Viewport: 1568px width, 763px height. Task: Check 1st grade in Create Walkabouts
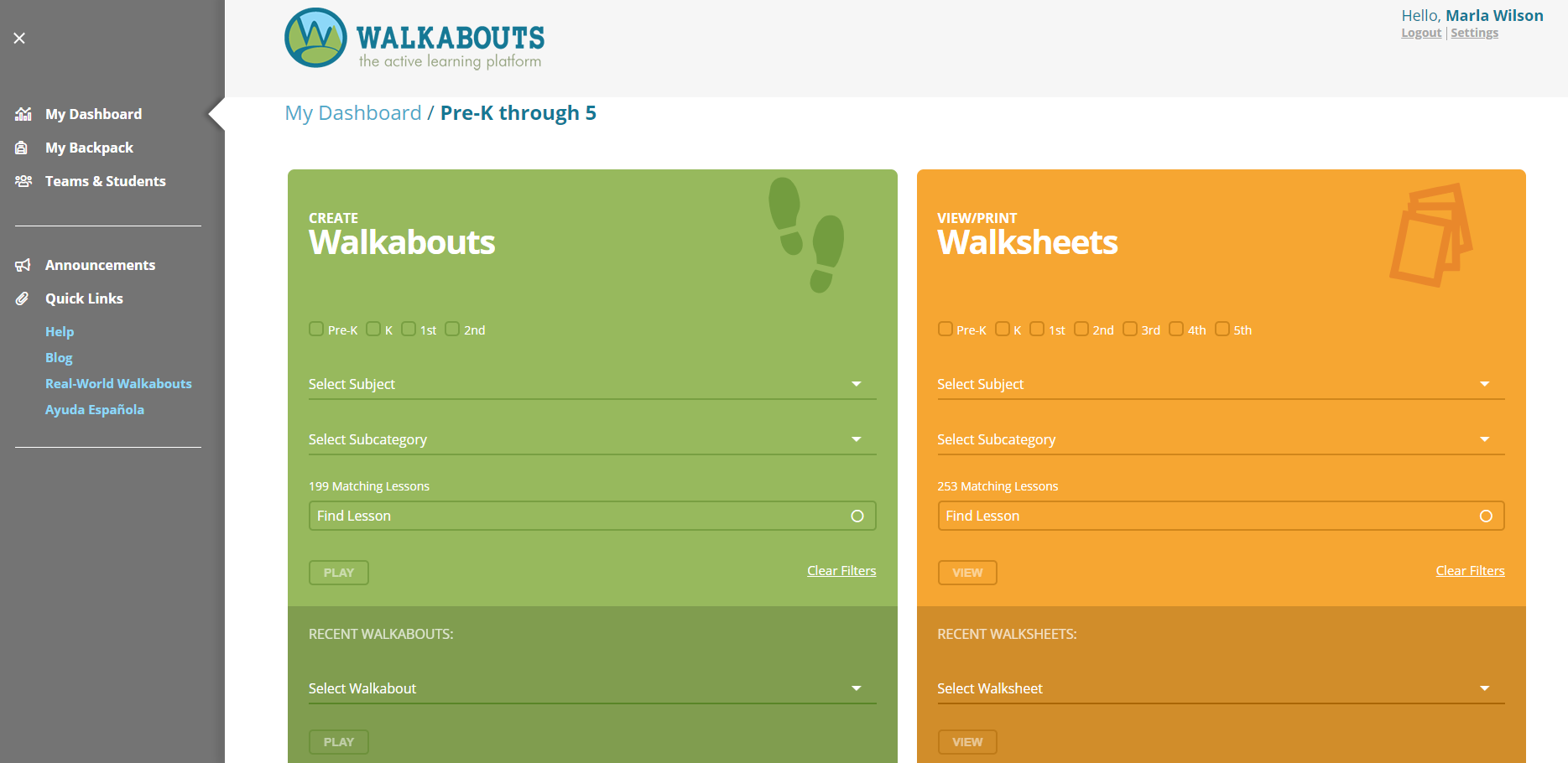[409, 329]
